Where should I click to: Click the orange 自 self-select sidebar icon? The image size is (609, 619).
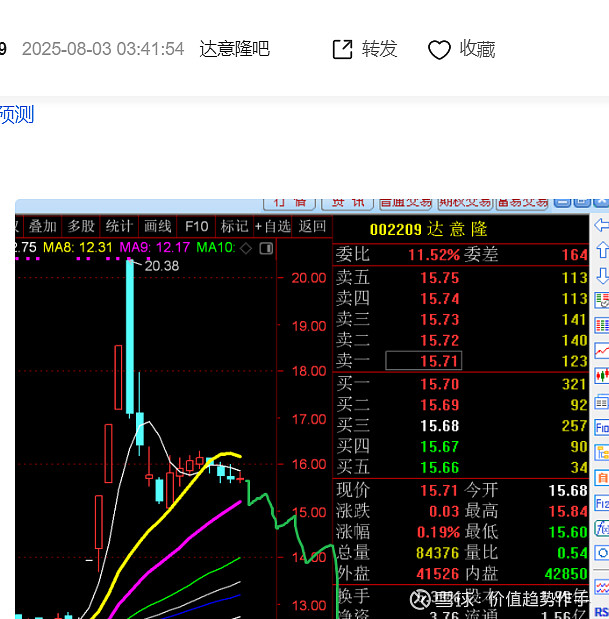coord(602,478)
